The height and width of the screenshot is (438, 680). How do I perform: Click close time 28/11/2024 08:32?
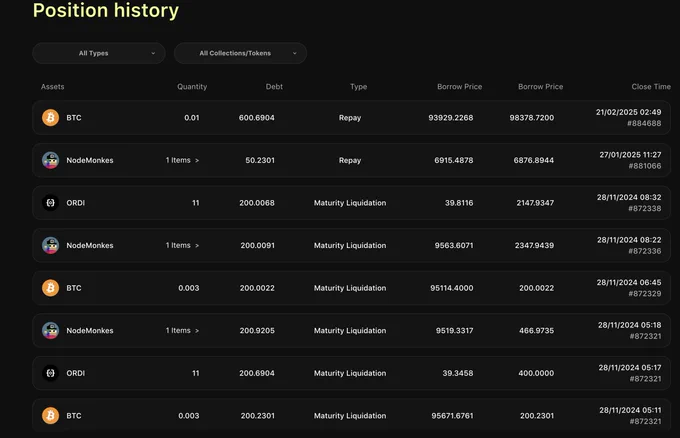point(629,197)
